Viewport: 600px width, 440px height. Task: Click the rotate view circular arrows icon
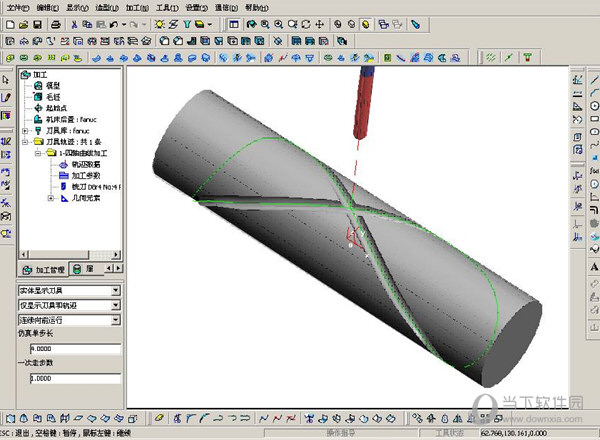(x=306, y=25)
